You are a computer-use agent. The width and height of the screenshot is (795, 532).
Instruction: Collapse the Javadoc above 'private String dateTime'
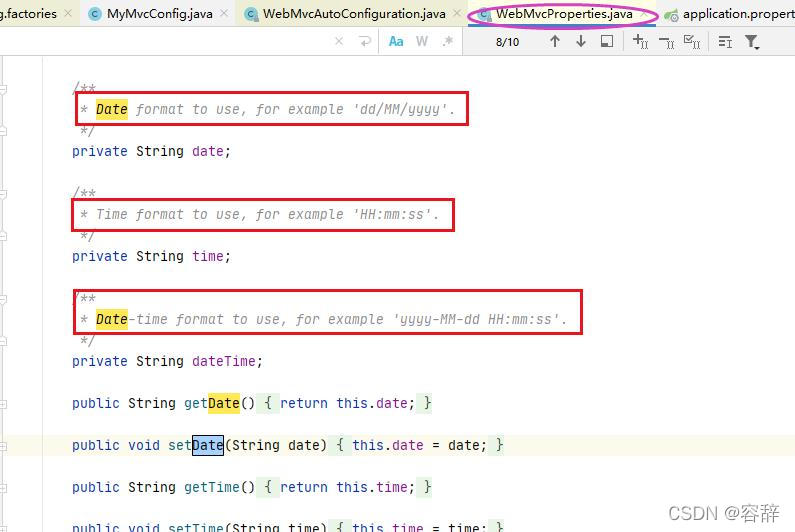click(3, 299)
